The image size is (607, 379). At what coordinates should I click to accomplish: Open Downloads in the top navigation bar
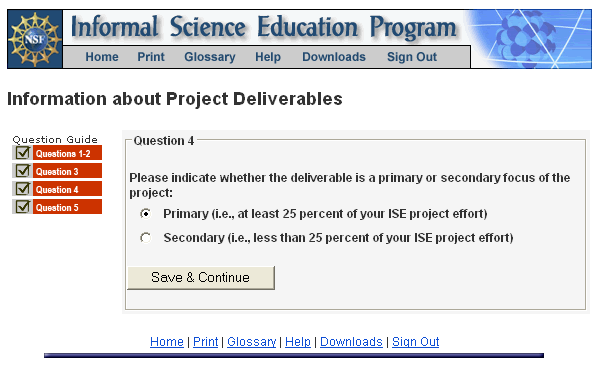click(334, 57)
